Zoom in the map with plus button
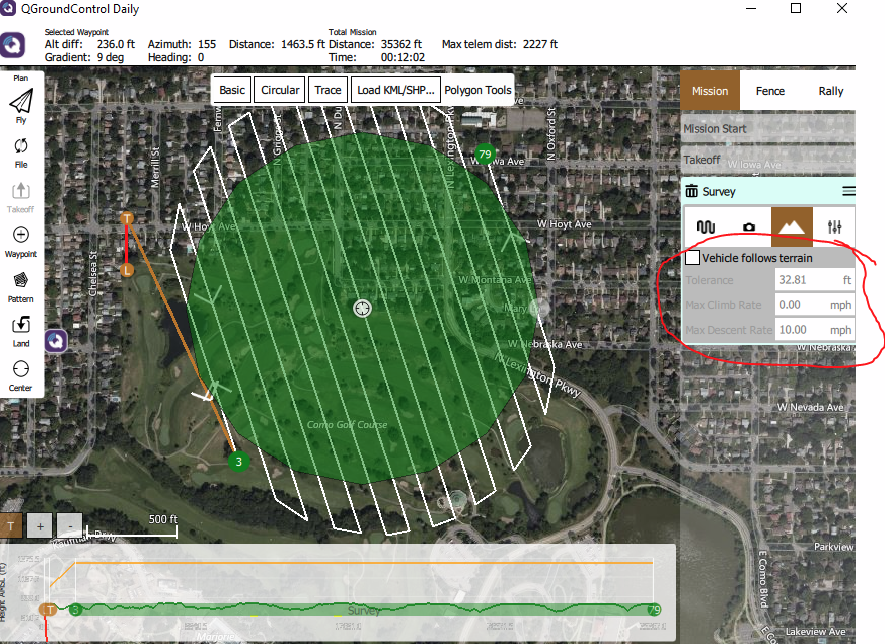885x644 pixels. (x=40, y=526)
